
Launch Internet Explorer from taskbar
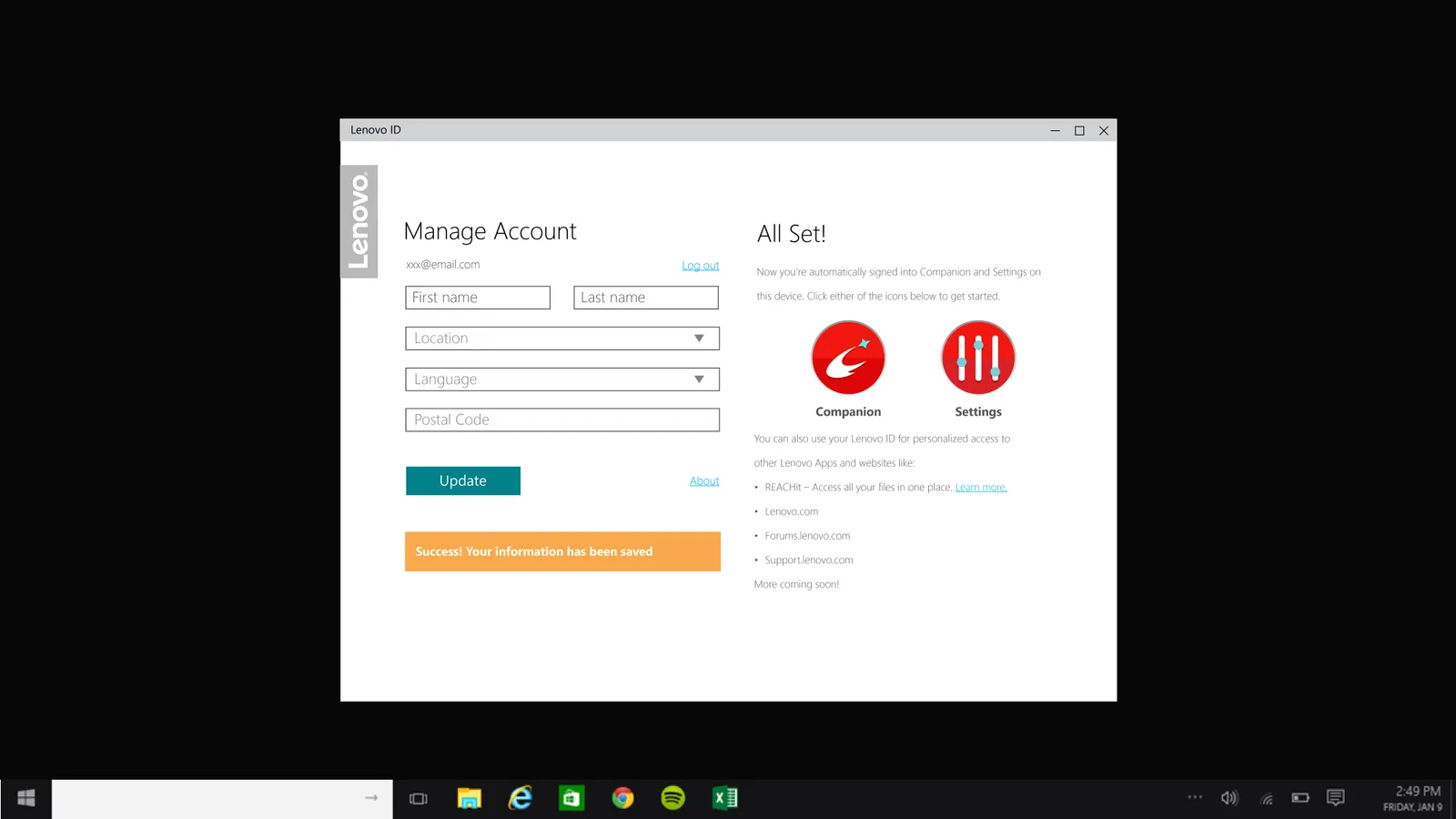point(521,798)
